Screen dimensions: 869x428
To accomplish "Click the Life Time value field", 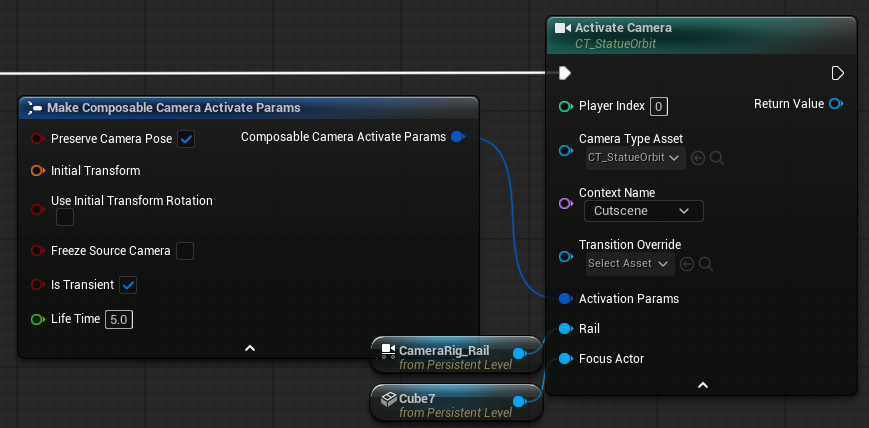I will point(119,320).
